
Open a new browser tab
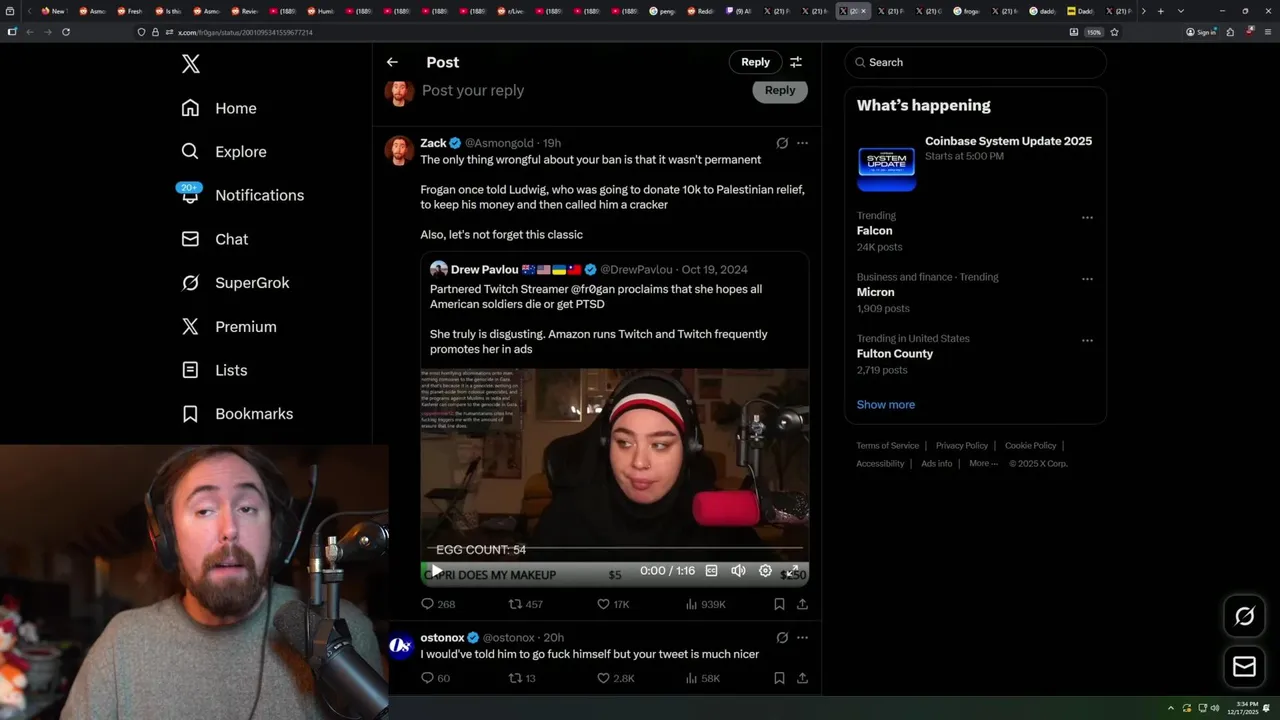click(x=1160, y=11)
